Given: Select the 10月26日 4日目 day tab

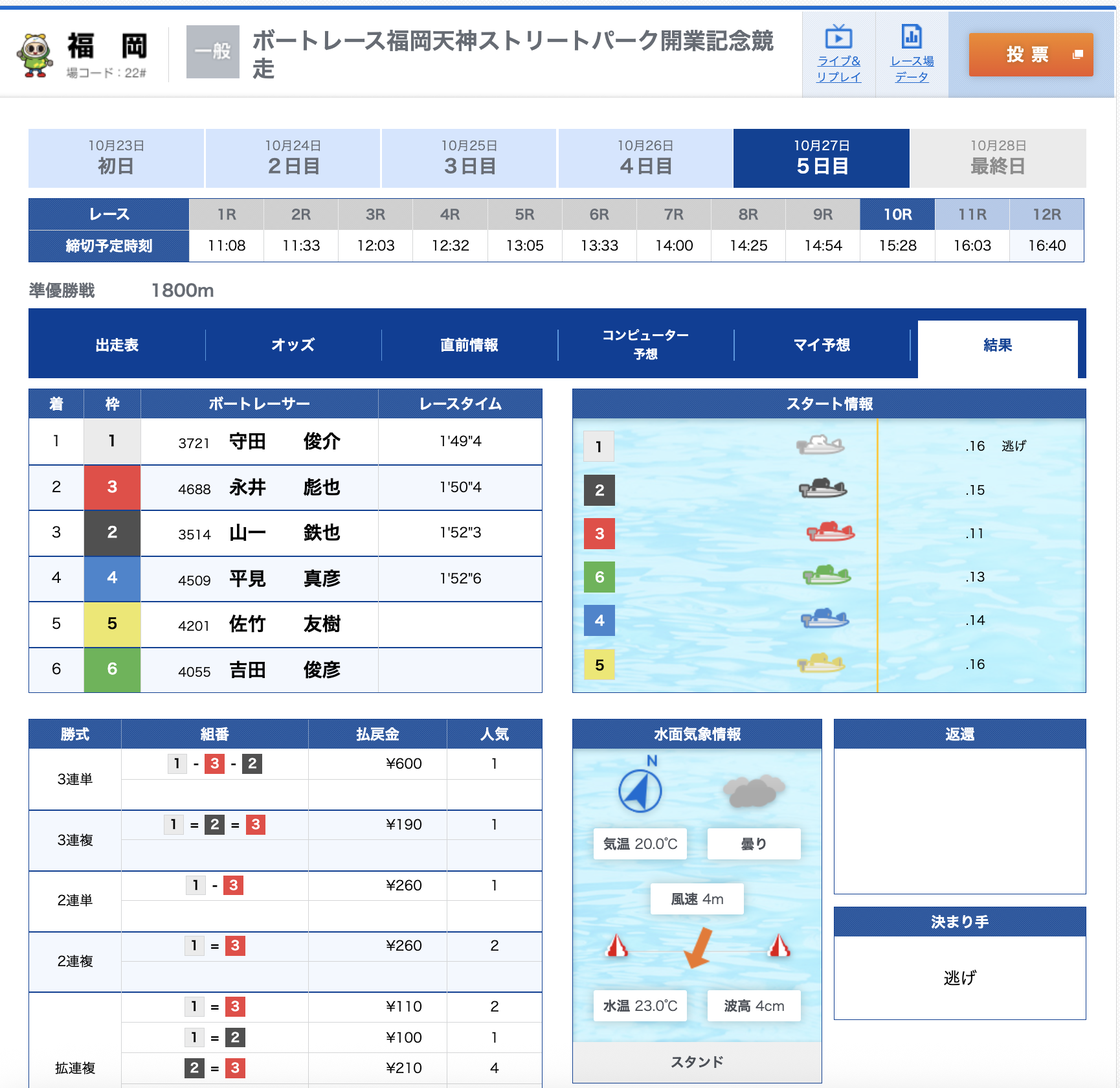Looking at the screenshot, I should coord(645,158).
